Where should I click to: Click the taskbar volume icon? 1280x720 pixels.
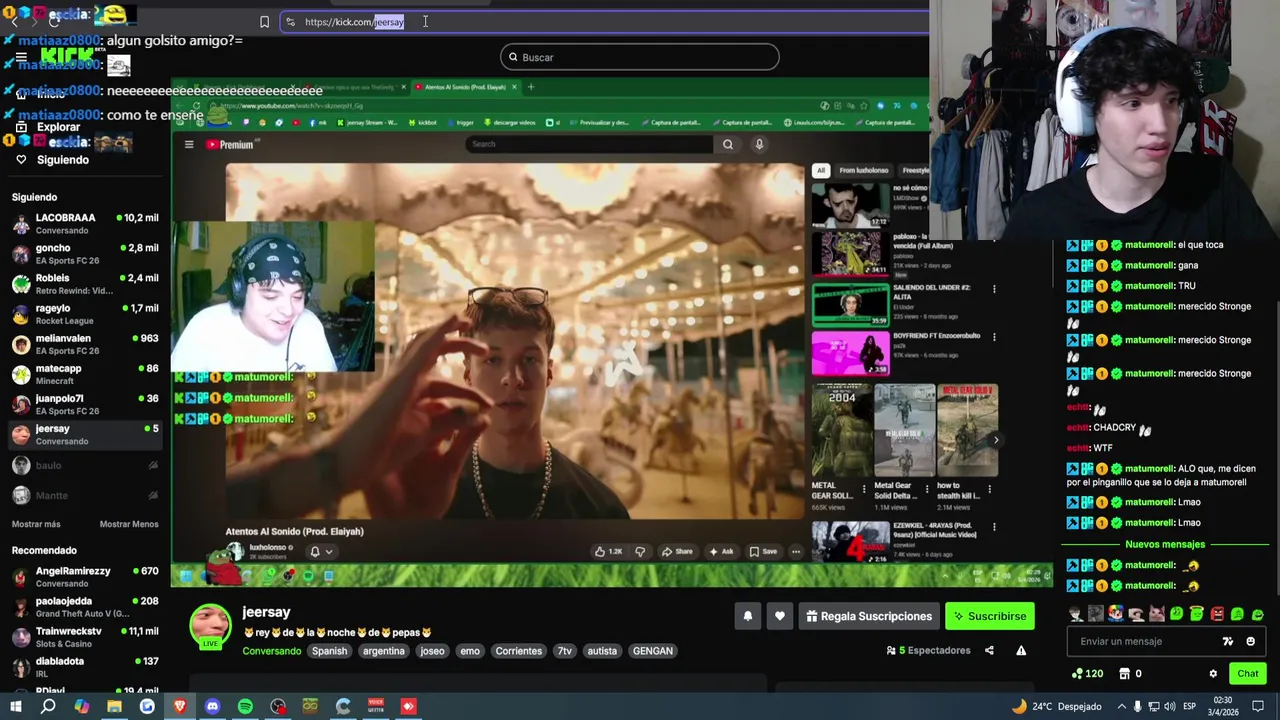tap(1172, 706)
